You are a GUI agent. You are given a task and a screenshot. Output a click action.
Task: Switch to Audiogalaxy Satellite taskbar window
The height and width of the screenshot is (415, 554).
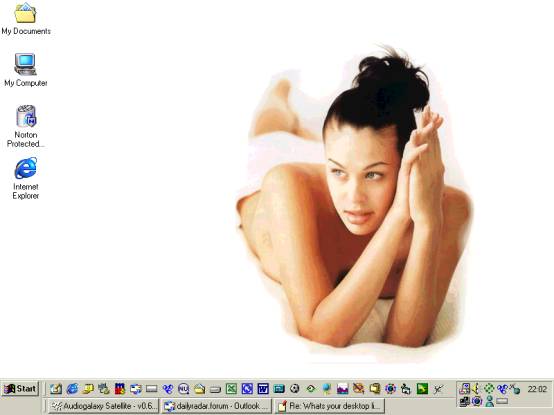(103, 406)
